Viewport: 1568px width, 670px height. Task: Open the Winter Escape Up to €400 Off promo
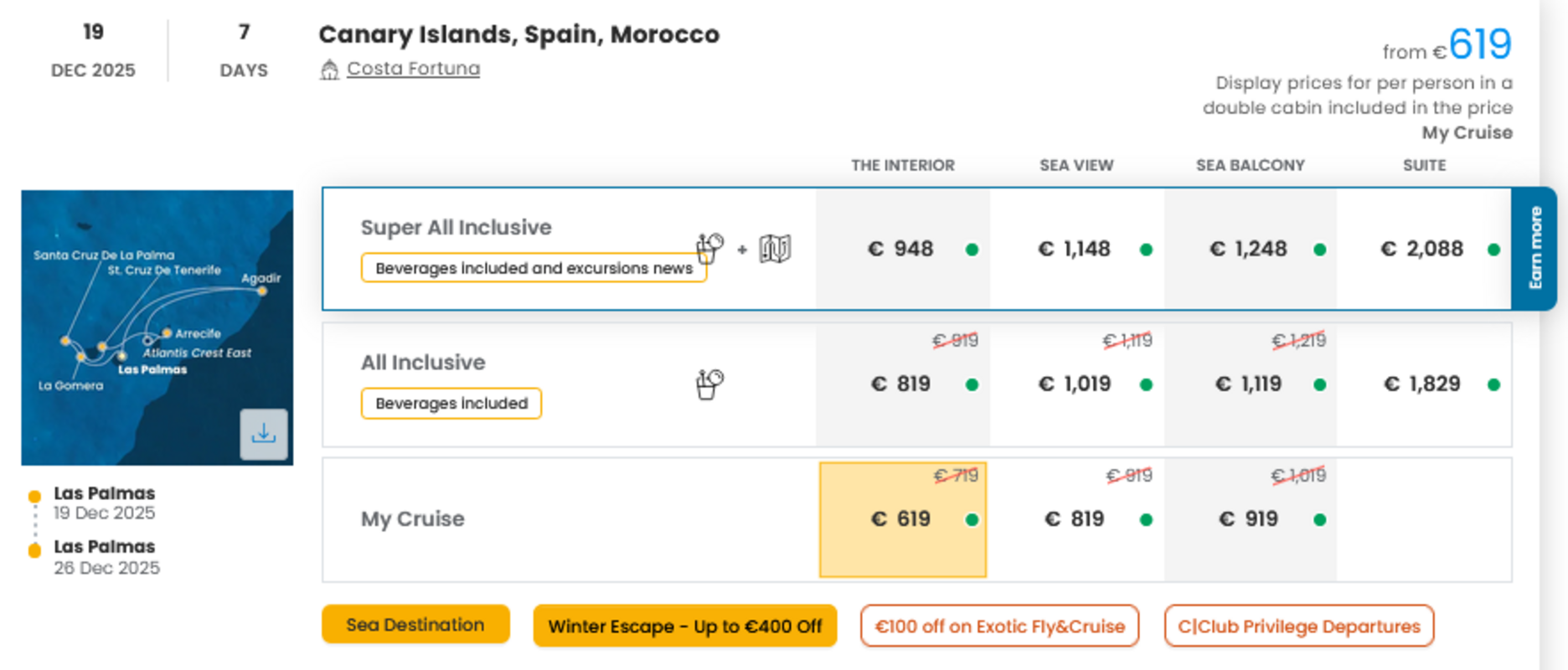tap(685, 626)
